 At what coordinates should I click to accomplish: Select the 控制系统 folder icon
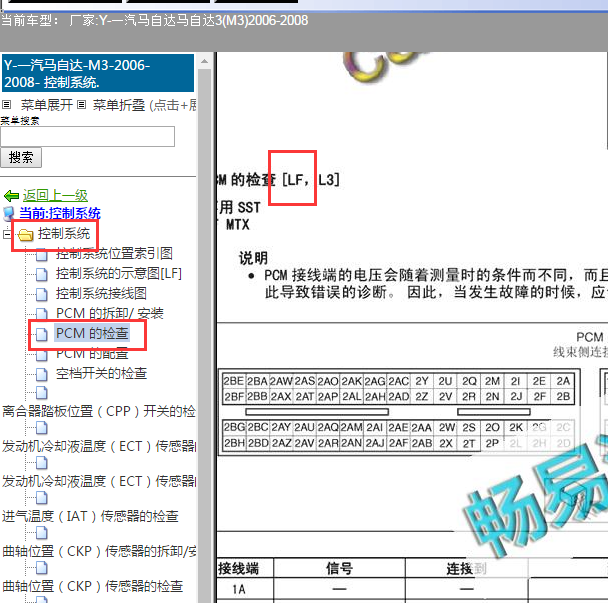[26, 235]
